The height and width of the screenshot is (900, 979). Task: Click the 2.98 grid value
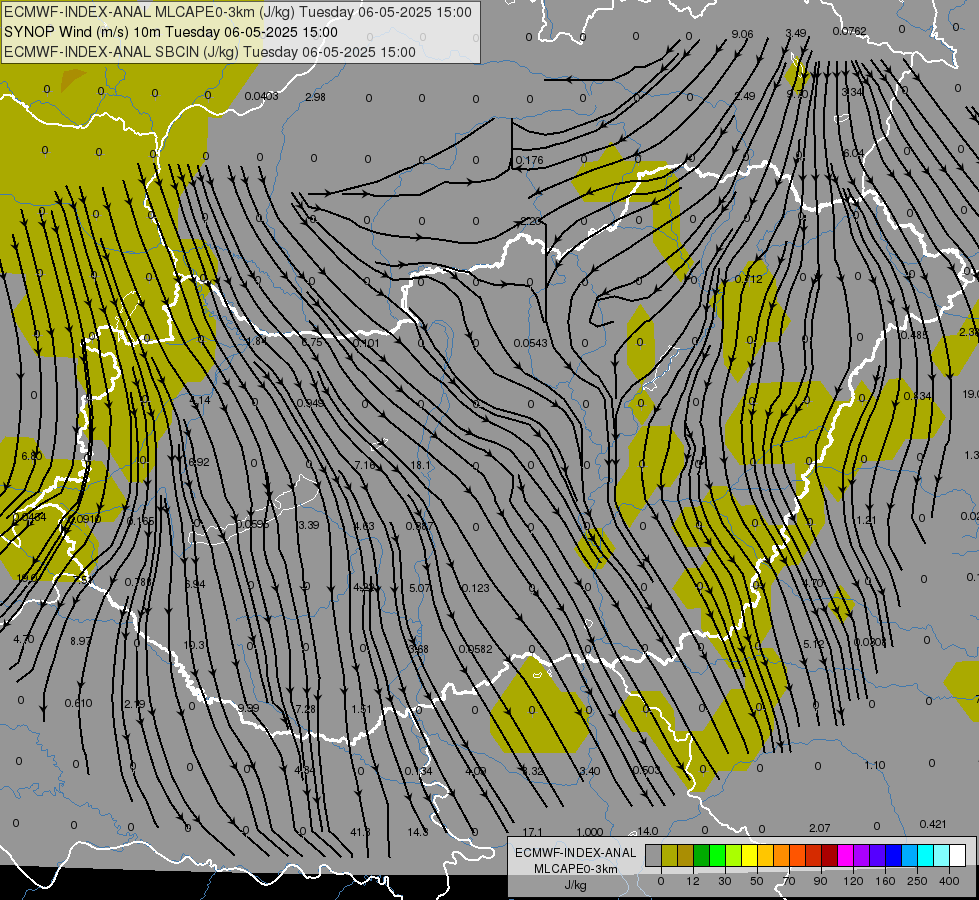(315, 97)
